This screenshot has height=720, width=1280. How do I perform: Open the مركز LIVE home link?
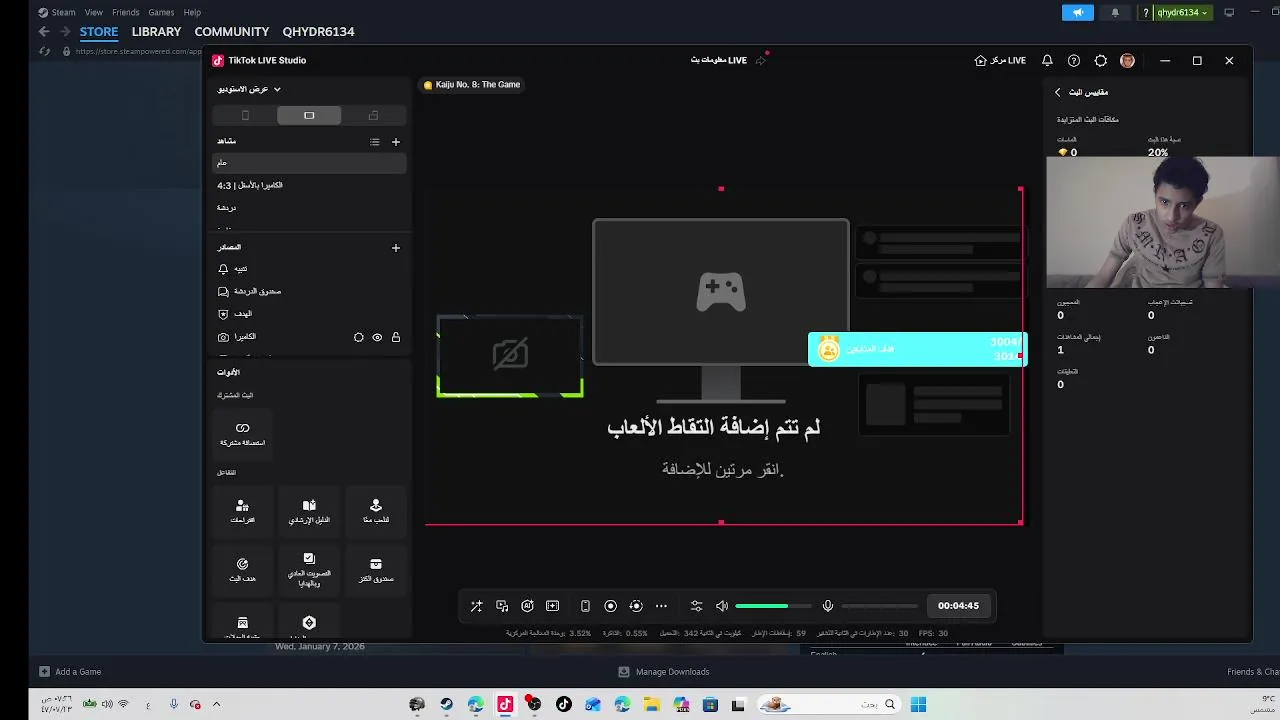[1000, 60]
